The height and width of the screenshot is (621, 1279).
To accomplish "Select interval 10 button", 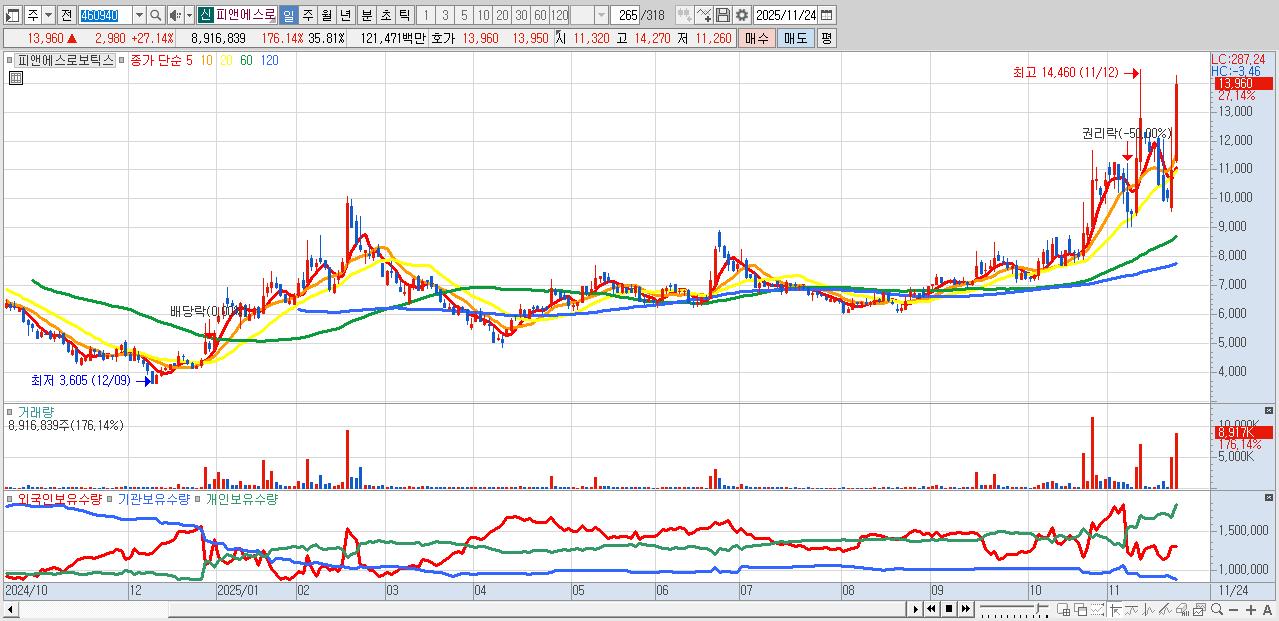I will (x=483, y=15).
